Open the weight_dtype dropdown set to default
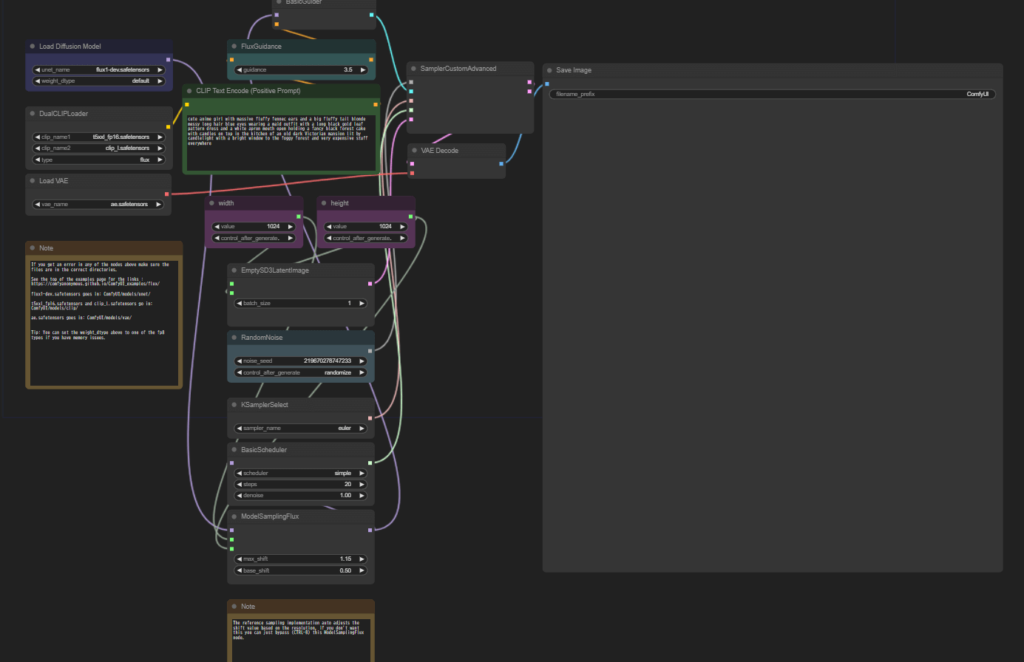 pyautogui.click(x=99, y=81)
